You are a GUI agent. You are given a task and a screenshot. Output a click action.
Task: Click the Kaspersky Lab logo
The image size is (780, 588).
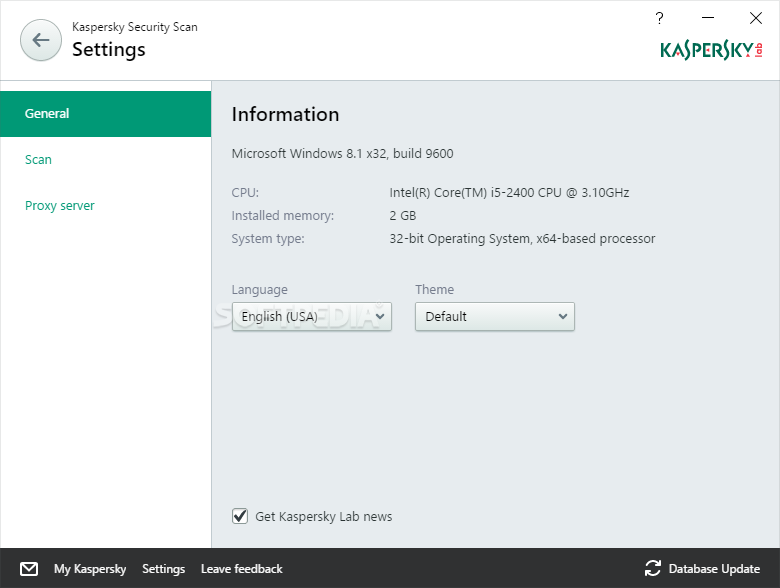(711, 50)
